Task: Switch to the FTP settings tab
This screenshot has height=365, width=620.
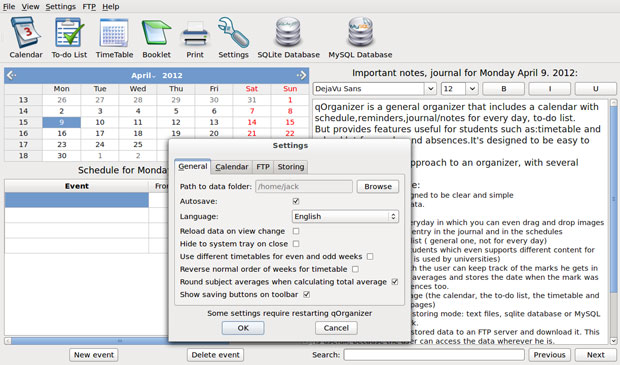Action: tap(263, 167)
